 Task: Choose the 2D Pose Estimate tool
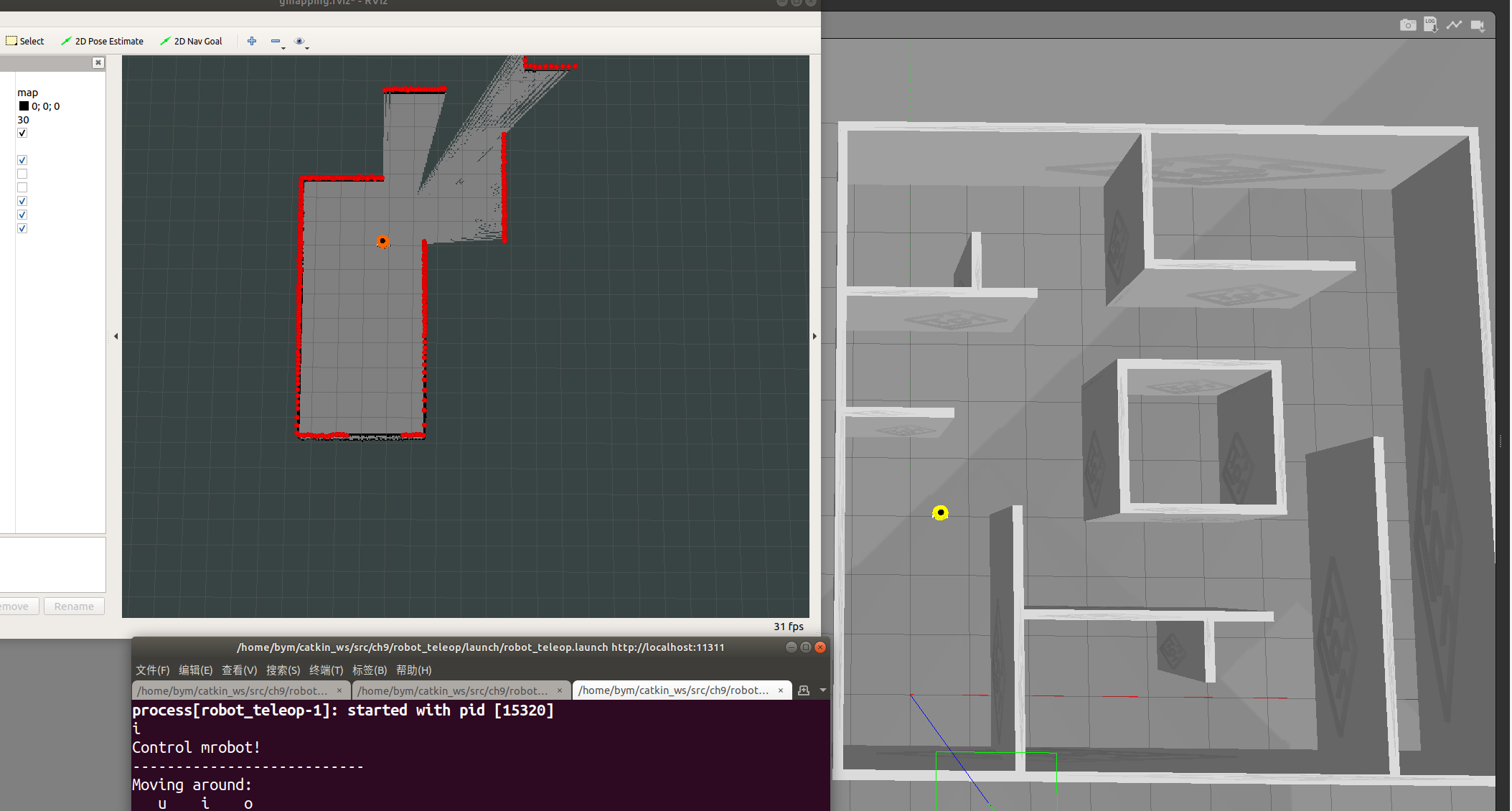102,41
